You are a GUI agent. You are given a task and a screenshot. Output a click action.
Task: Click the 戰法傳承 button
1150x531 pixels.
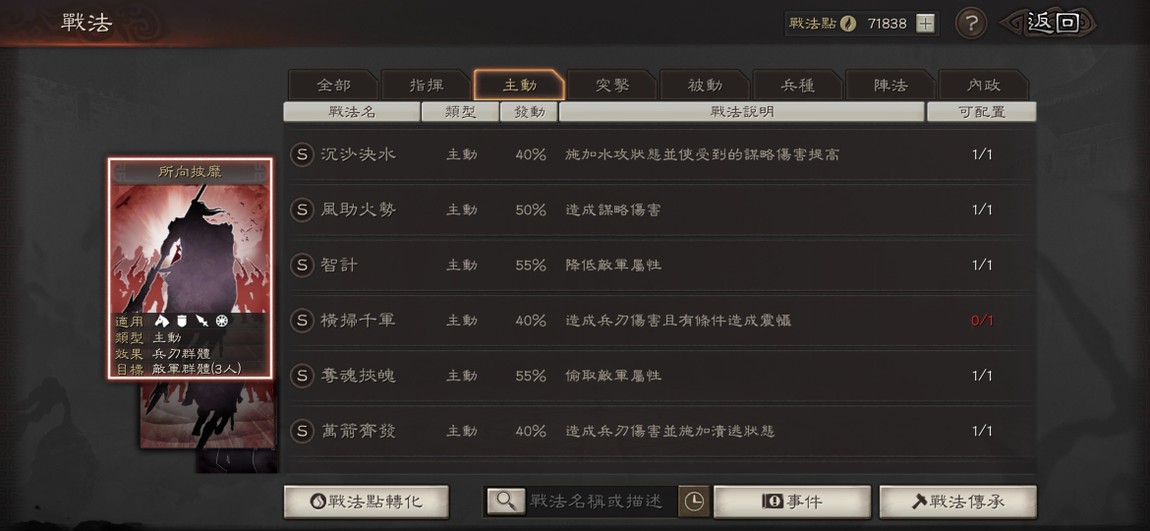[958, 502]
